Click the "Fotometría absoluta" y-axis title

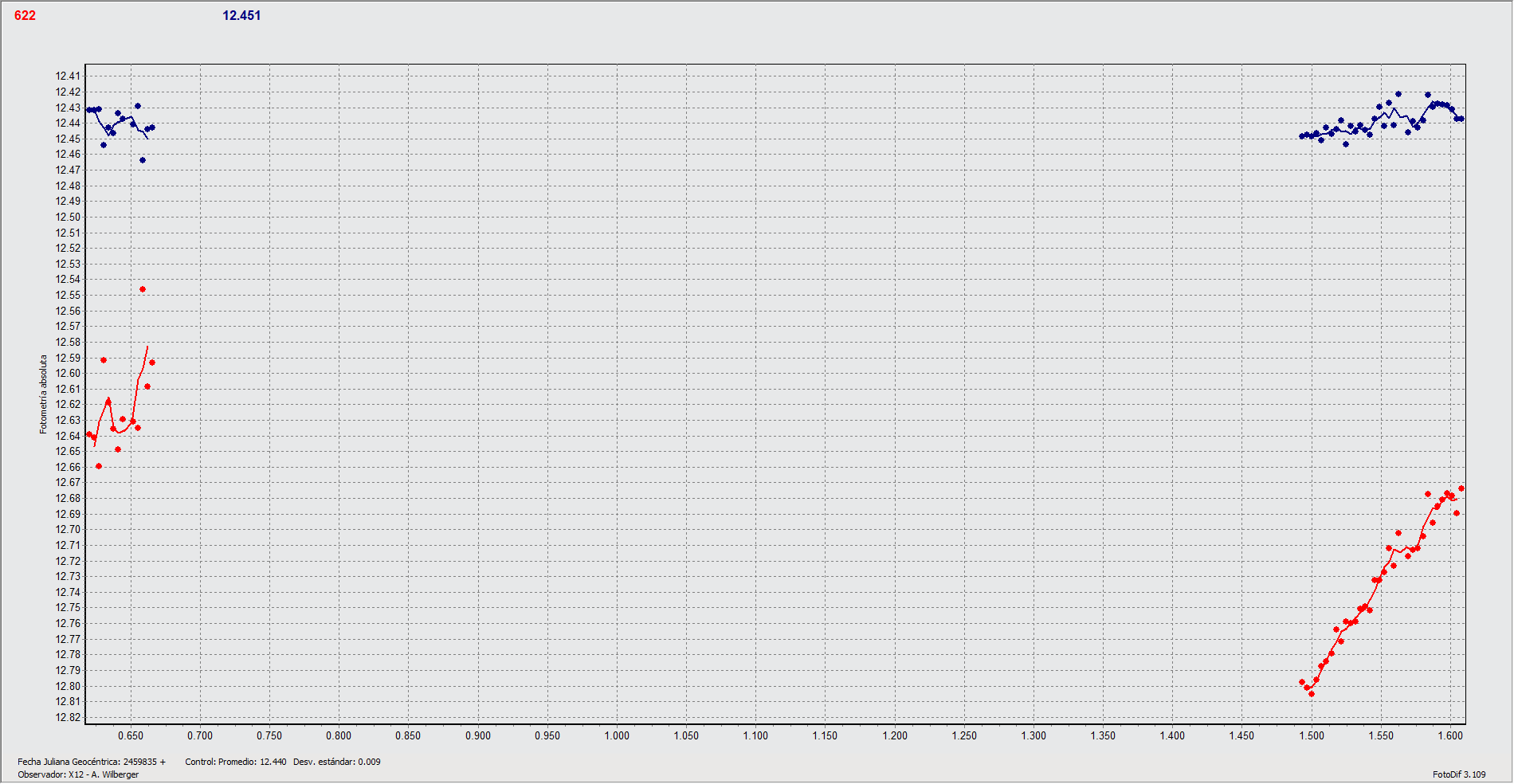pyautogui.click(x=44, y=394)
